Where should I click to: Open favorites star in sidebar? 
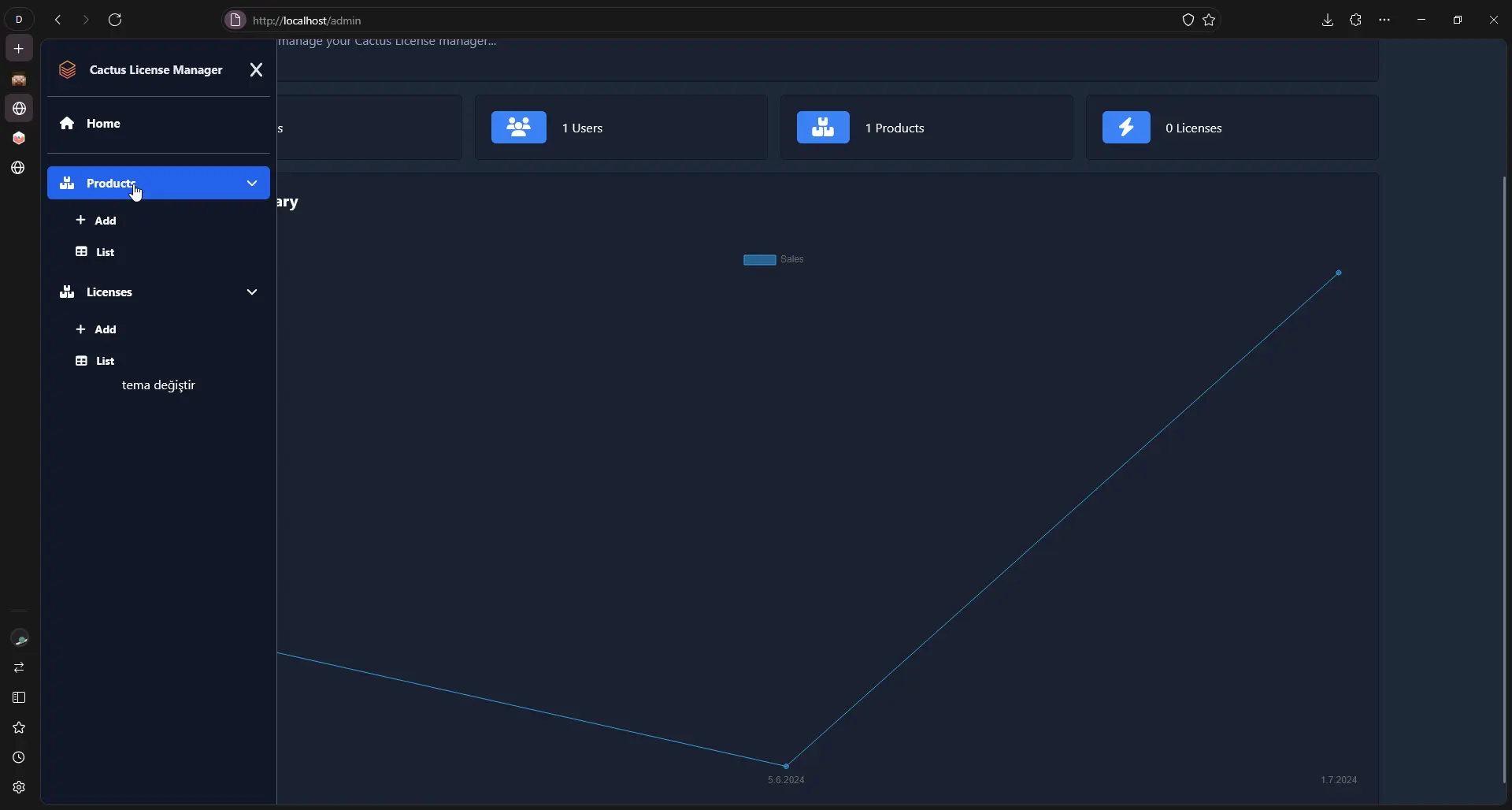(x=19, y=728)
